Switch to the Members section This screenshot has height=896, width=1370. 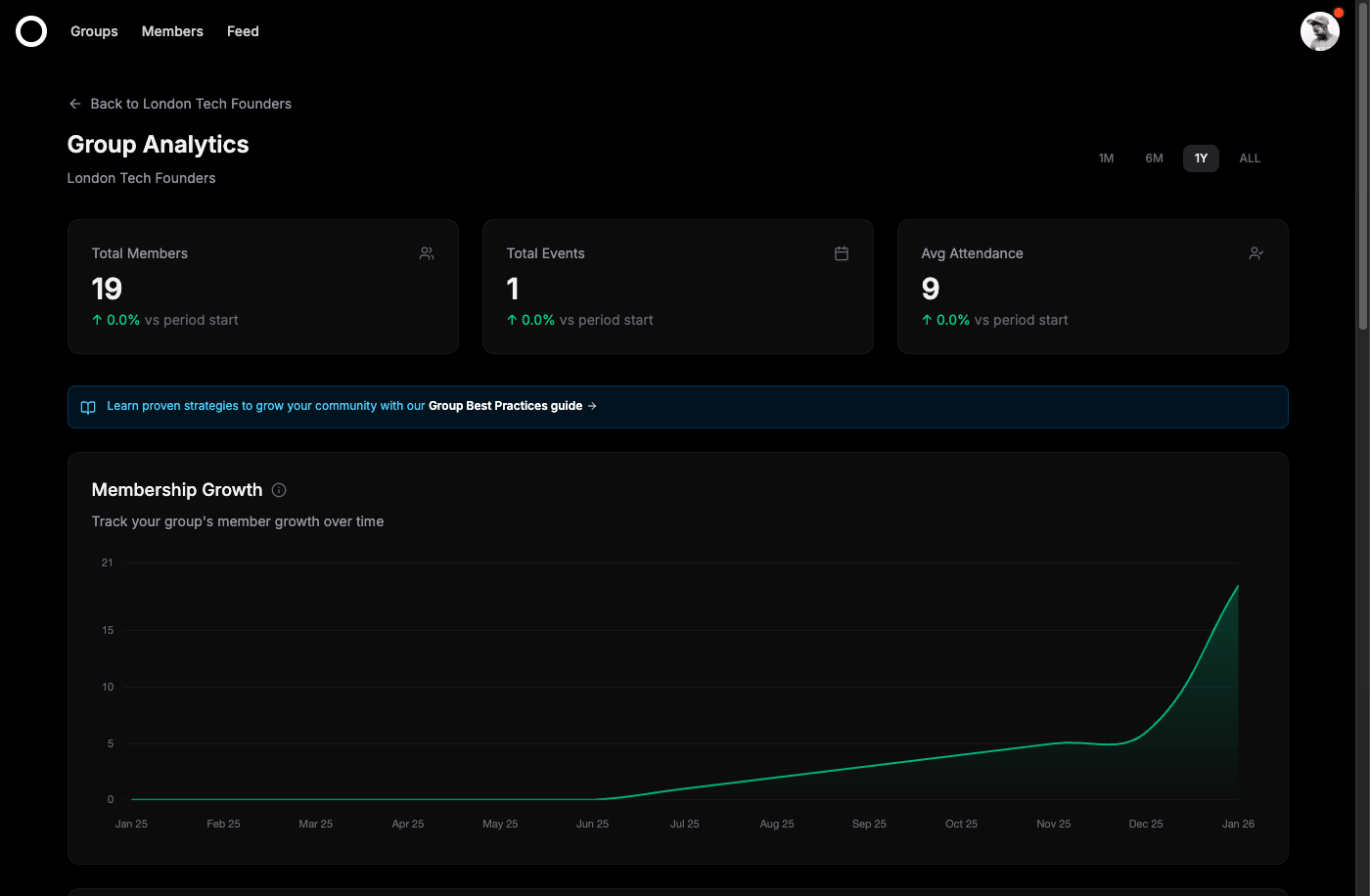171,31
